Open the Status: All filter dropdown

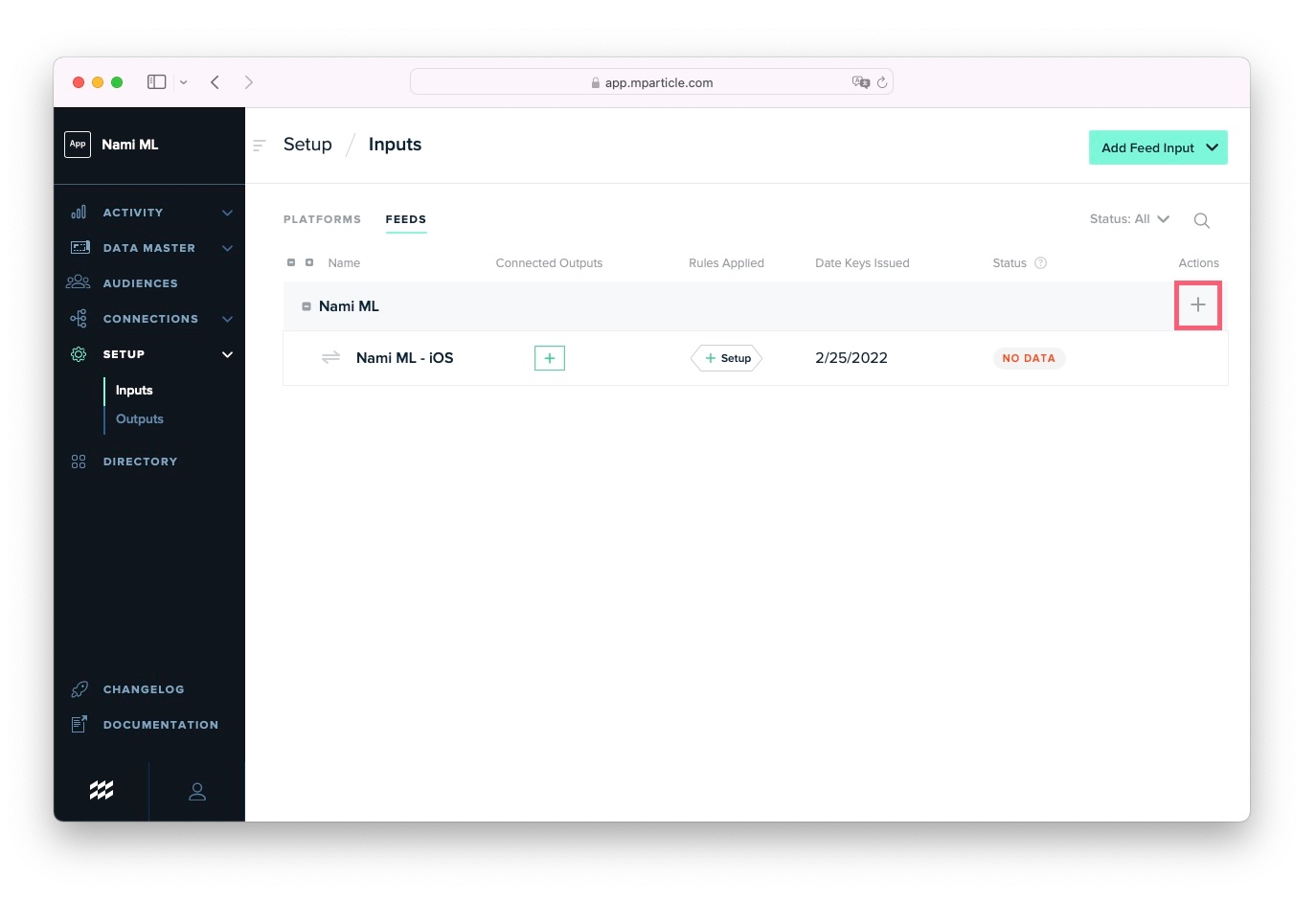(x=1129, y=219)
